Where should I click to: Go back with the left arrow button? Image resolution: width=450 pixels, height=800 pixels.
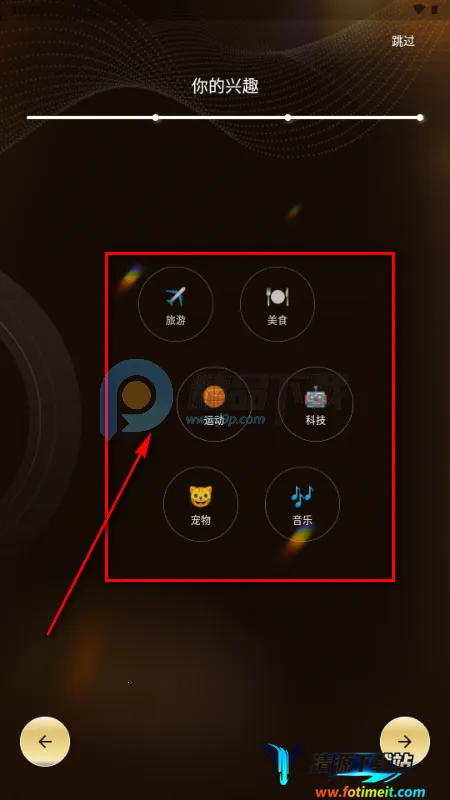coord(45,741)
